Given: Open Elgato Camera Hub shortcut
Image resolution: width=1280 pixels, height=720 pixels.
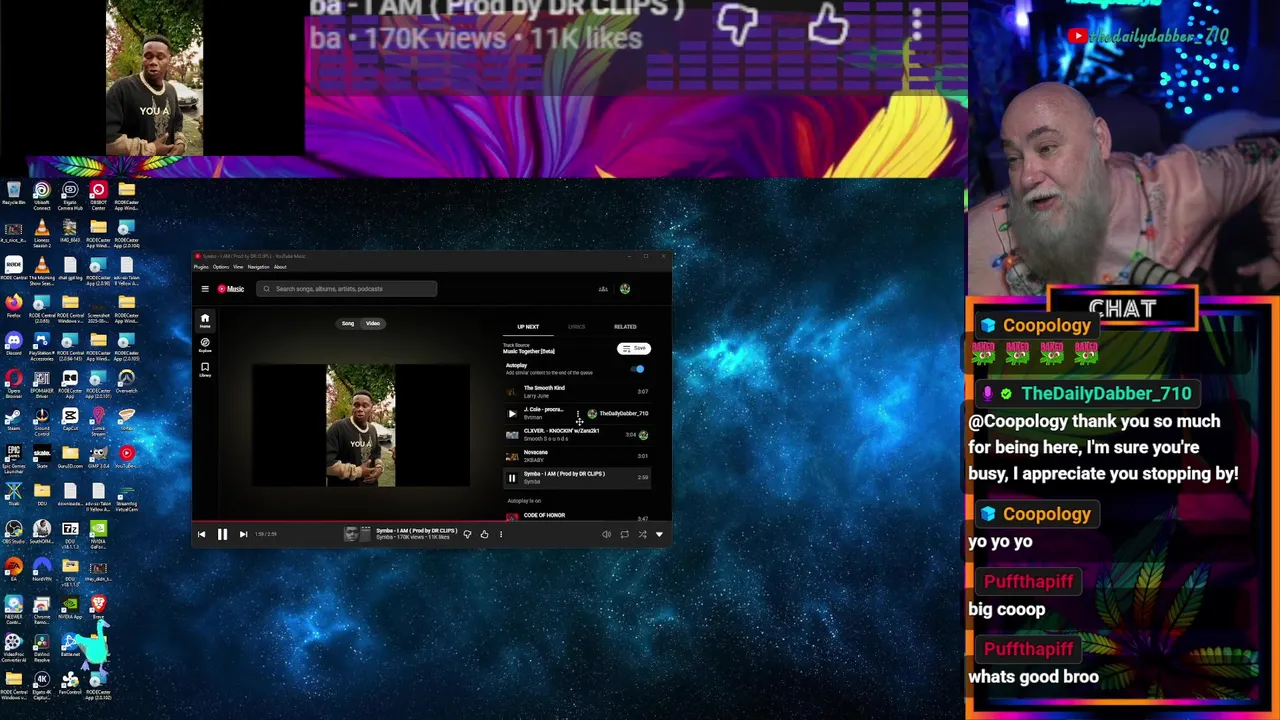Looking at the screenshot, I should tap(70, 195).
